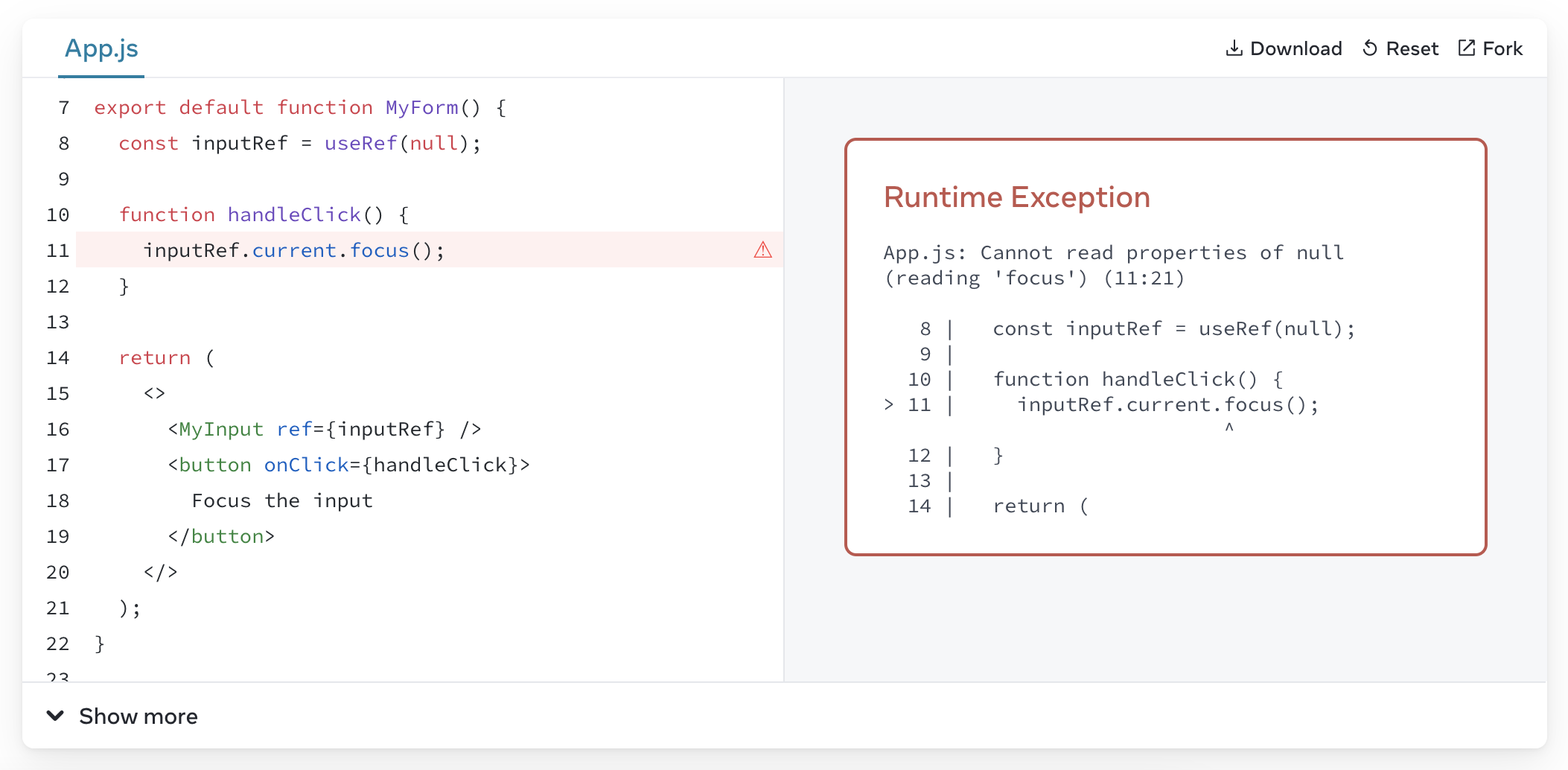The height and width of the screenshot is (770, 1568).
Task: Click 'return (' in the error code frame
Action: click(1041, 506)
